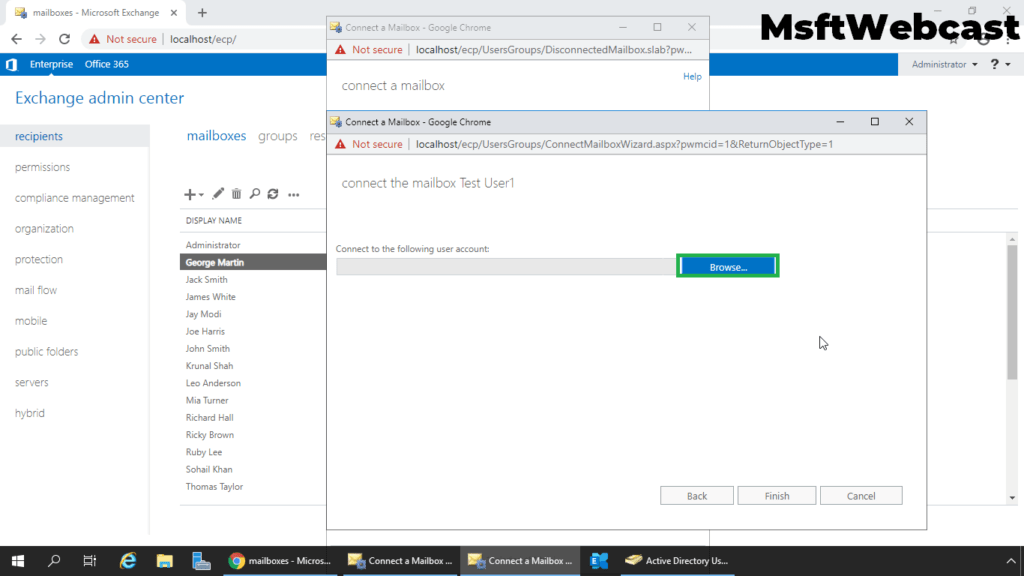Click the Exchange logo icon in the top-left corner
Viewport: 1024px width, 576px height.
pos(11,63)
